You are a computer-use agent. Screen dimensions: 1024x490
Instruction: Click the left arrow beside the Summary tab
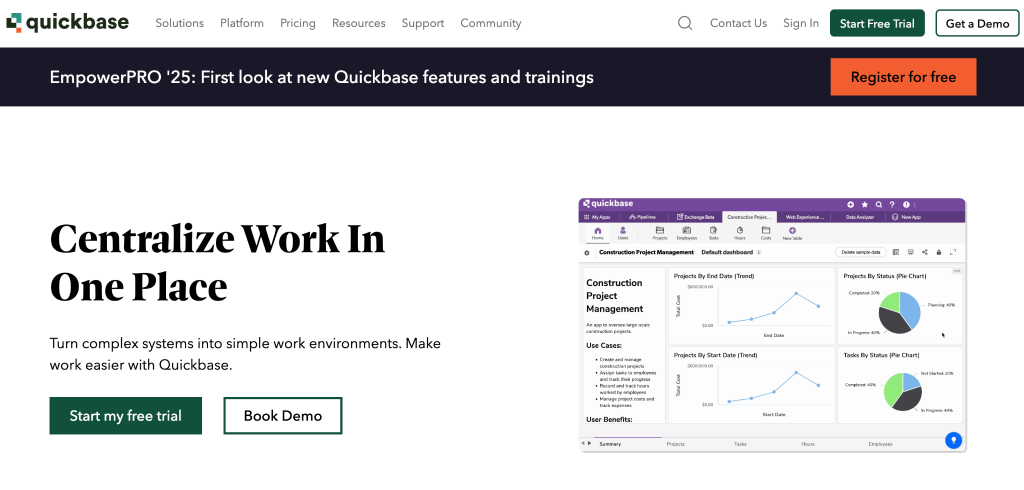(583, 444)
